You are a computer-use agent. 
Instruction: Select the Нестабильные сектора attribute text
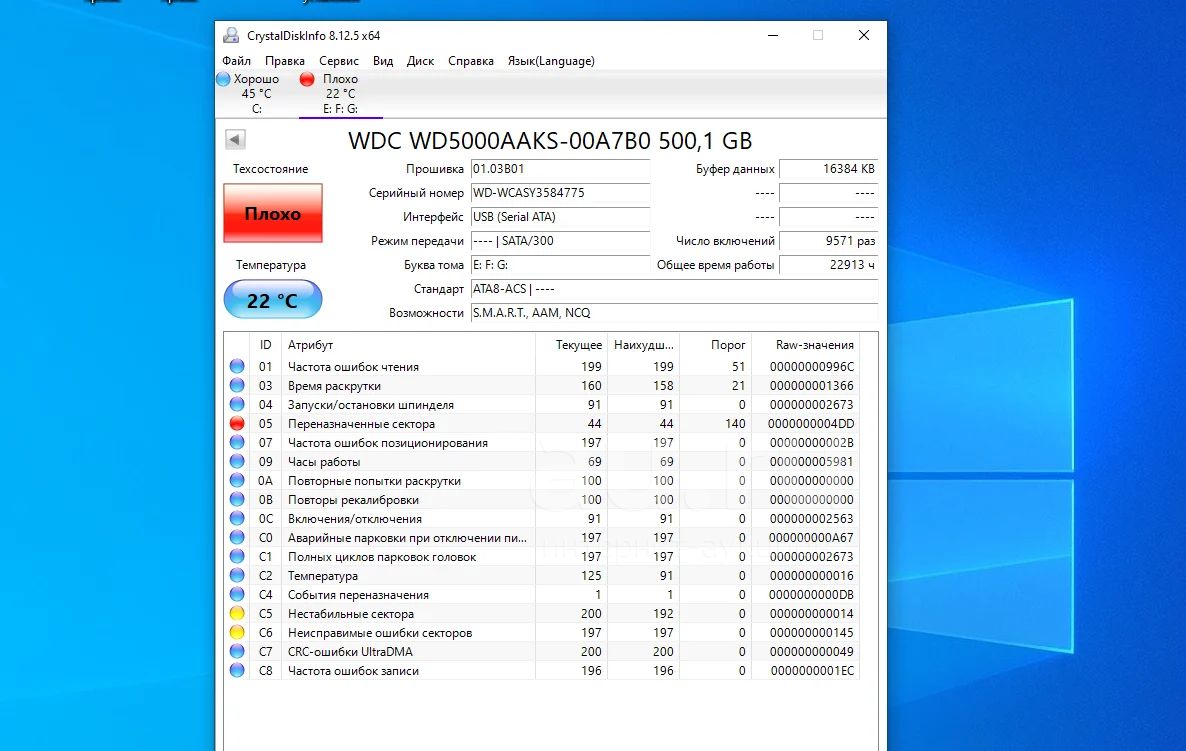351,614
